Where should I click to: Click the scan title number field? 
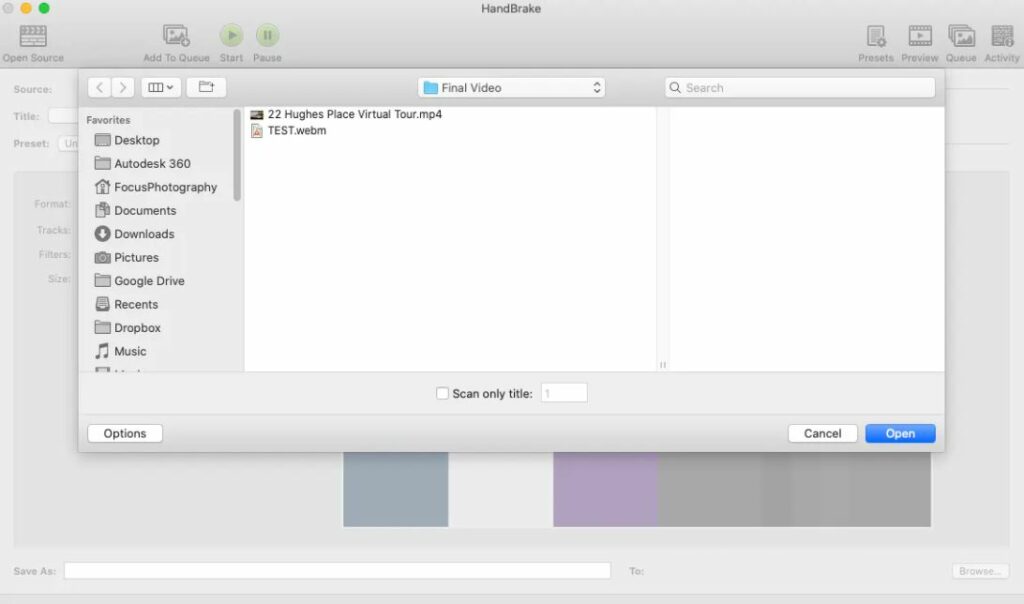(564, 394)
